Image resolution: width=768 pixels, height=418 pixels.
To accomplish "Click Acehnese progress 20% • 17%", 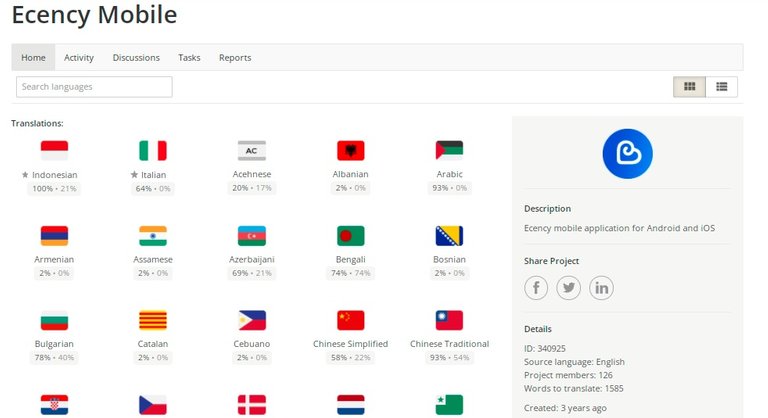I will (252, 188).
